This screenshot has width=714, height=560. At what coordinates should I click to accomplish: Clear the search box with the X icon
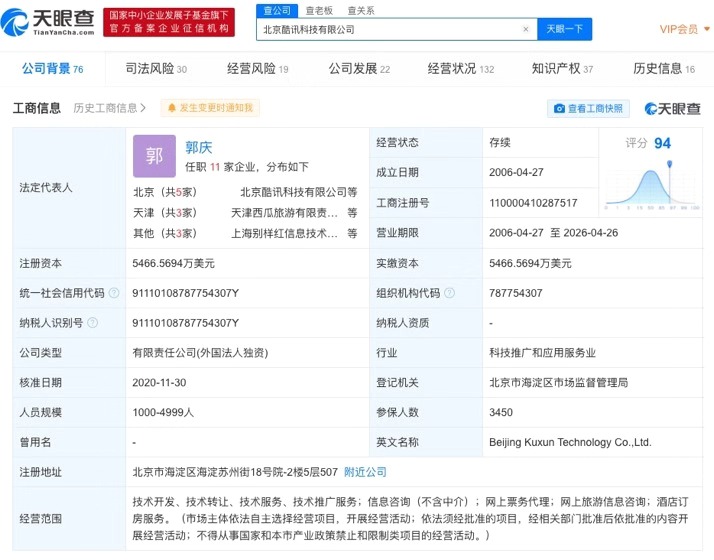coord(525,29)
